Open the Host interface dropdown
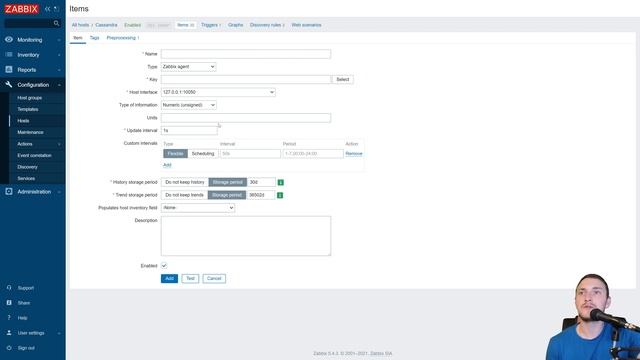Image resolution: width=640 pixels, height=360 pixels. pyautogui.click(x=218, y=92)
